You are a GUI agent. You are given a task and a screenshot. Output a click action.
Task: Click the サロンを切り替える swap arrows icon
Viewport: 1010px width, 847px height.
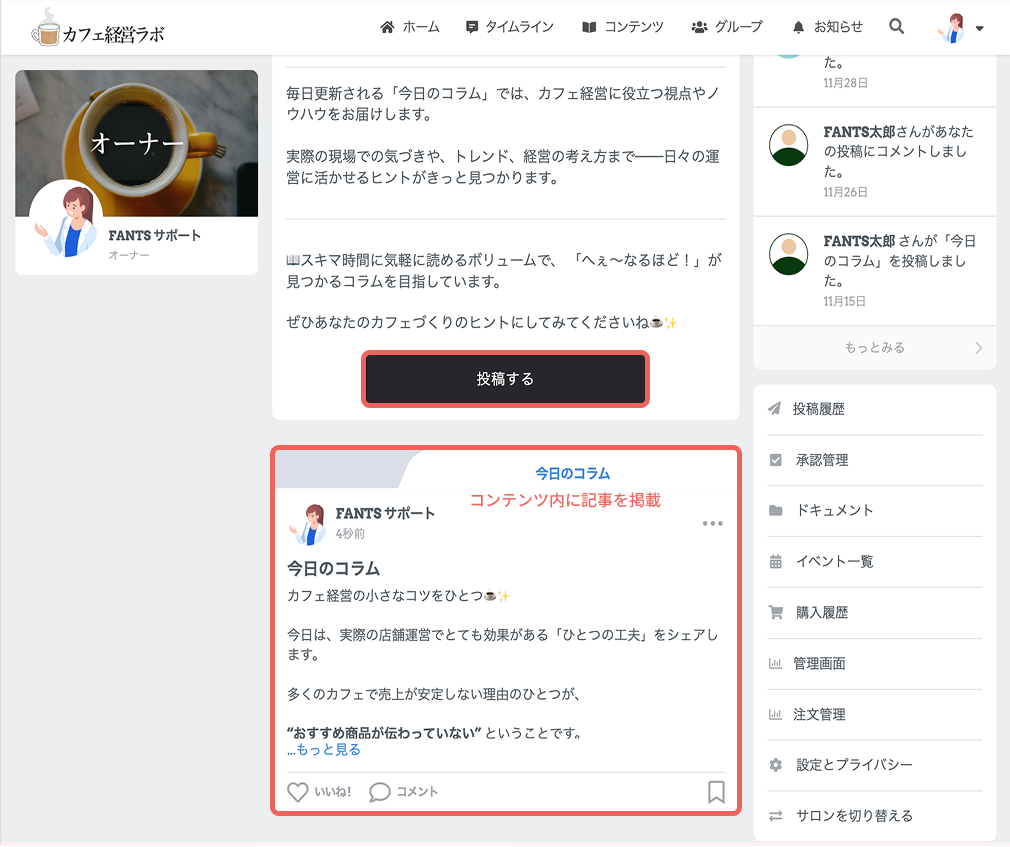[776, 815]
